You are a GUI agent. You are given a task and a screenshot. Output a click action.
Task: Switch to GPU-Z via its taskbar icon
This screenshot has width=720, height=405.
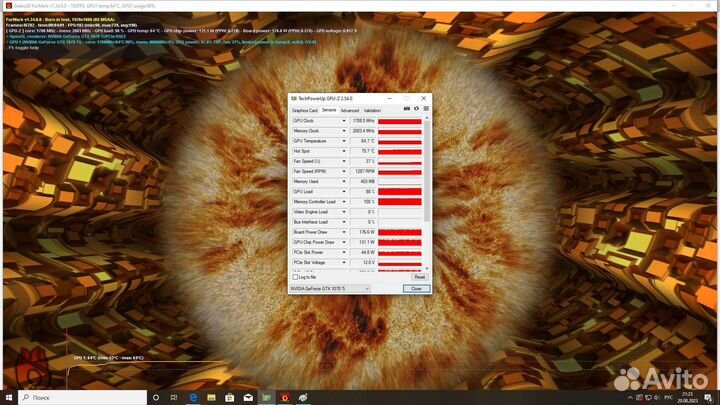(x=266, y=397)
